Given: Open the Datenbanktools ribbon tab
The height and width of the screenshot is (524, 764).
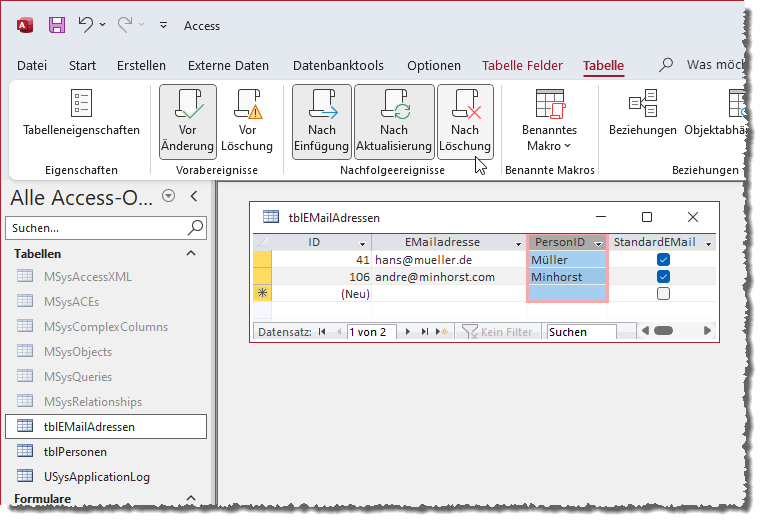Looking at the screenshot, I should point(338,66).
